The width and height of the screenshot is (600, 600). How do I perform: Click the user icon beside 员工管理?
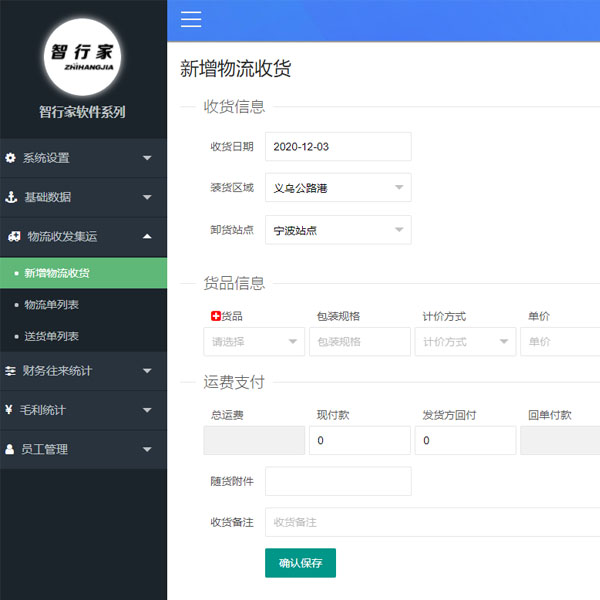click(11, 450)
